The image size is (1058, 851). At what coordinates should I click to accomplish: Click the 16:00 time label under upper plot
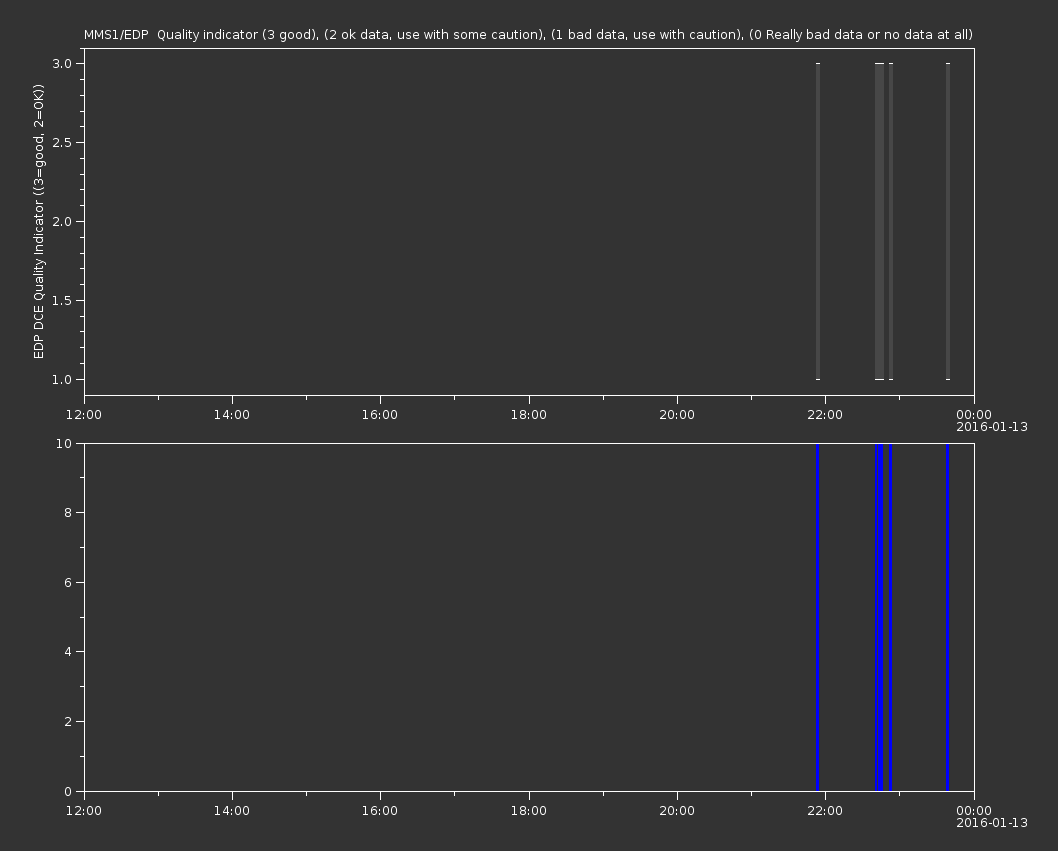point(380,414)
